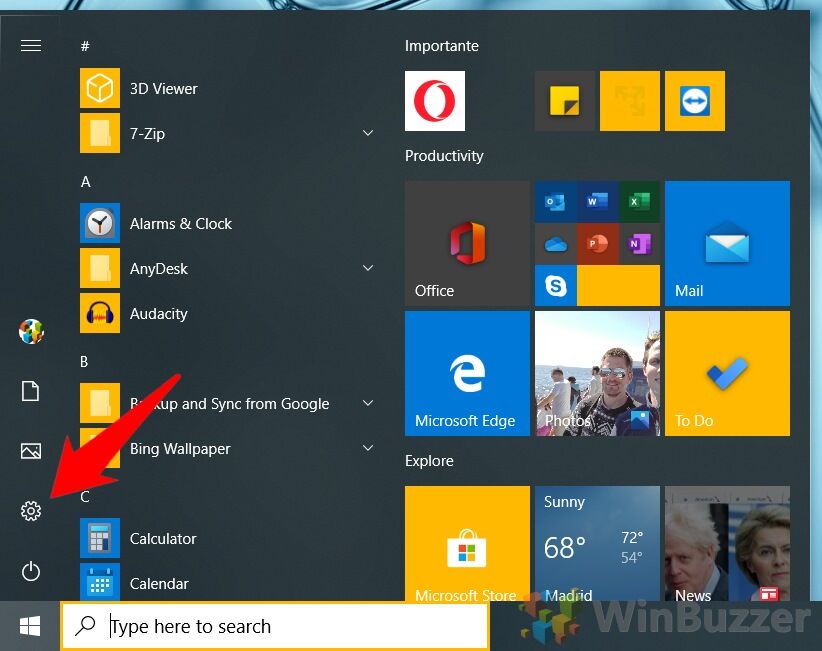Expand the Start hamburger menu

tap(31, 46)
